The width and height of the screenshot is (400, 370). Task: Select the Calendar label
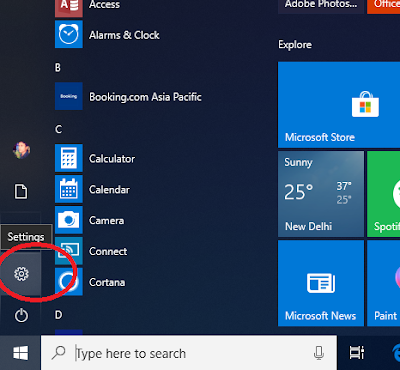click(x=109, y=190)
